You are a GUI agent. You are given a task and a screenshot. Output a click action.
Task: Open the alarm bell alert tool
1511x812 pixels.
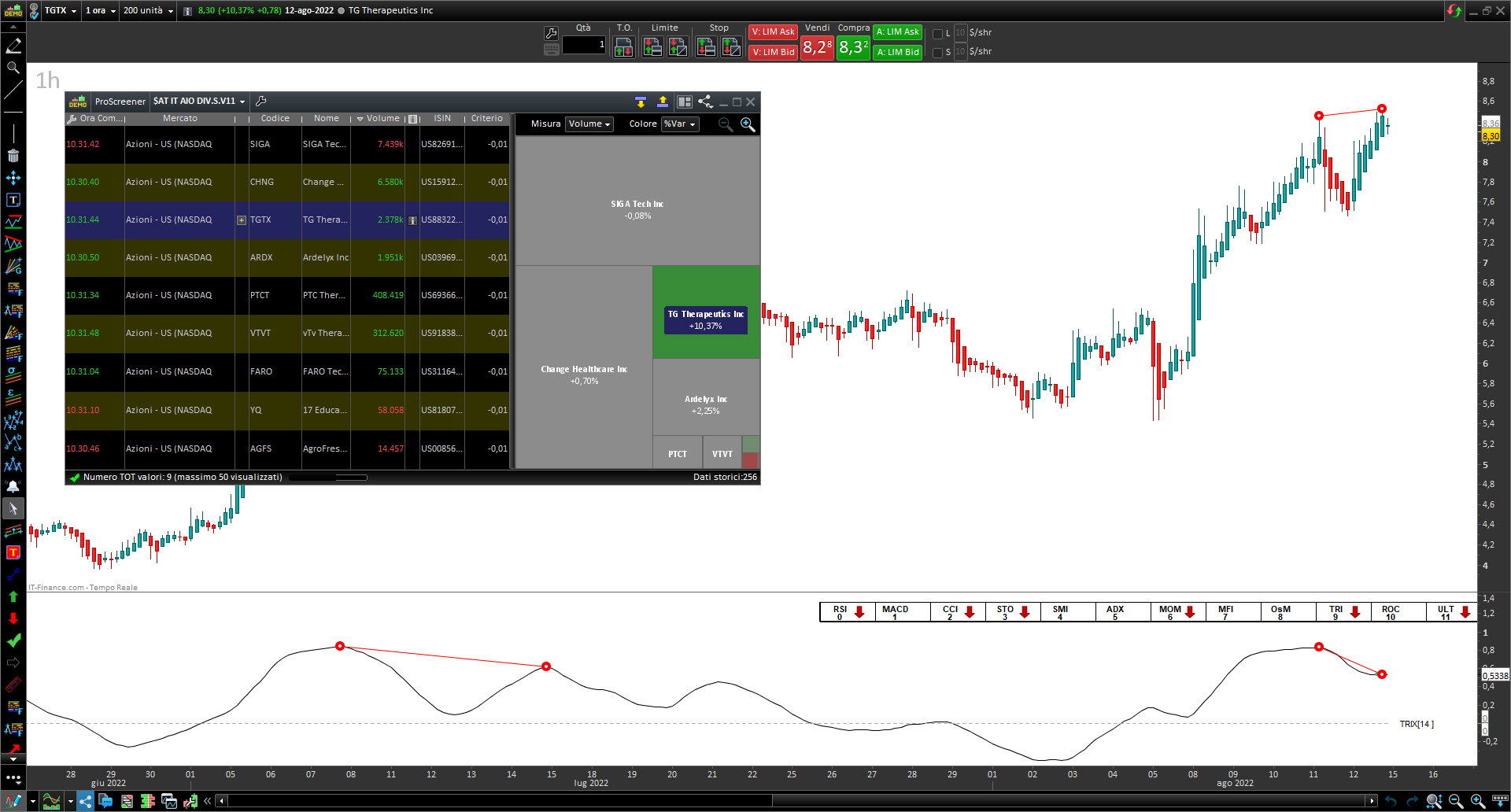tap(13, 486)
